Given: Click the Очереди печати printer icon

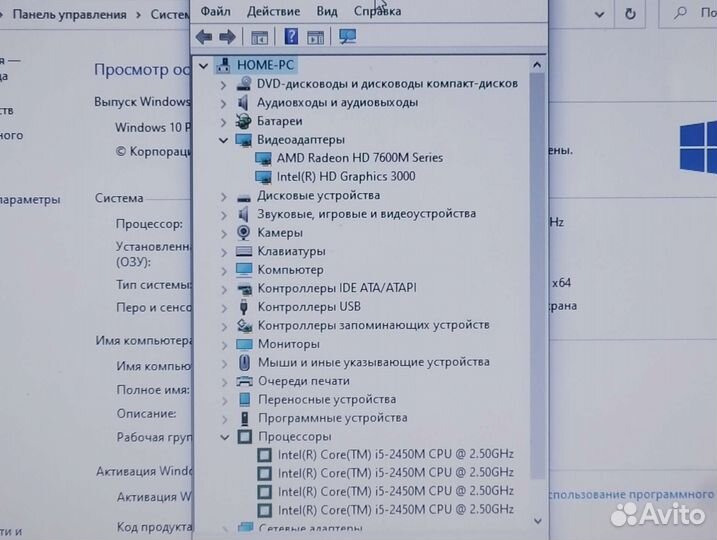Looking at the screenshot, I should [244, 381].
